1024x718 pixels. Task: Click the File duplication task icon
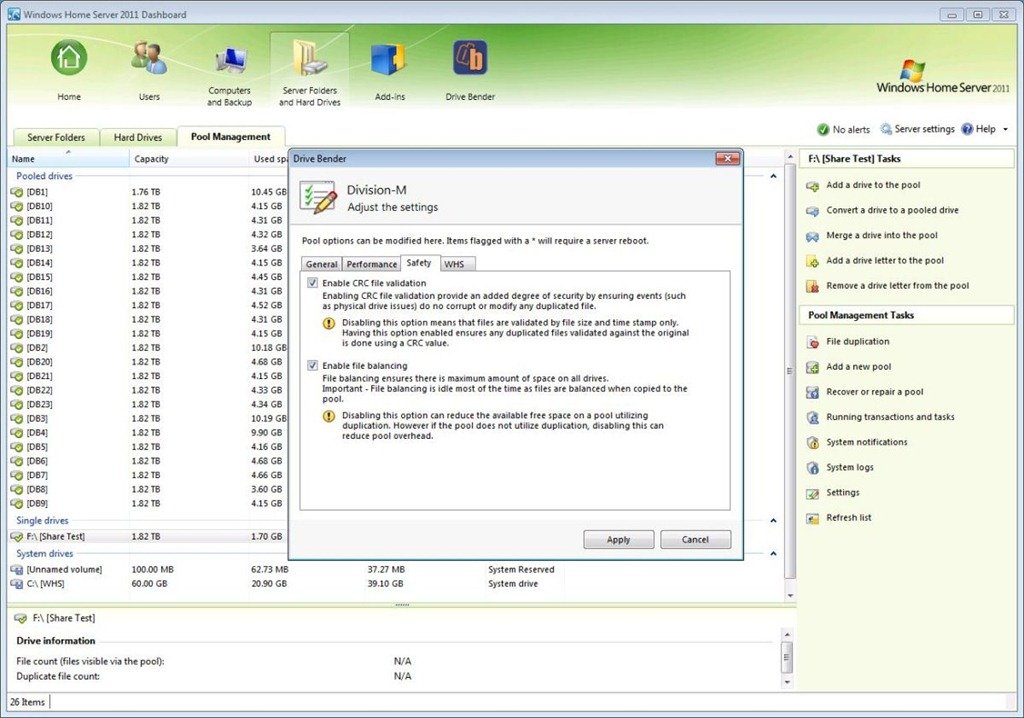point(812,342)
